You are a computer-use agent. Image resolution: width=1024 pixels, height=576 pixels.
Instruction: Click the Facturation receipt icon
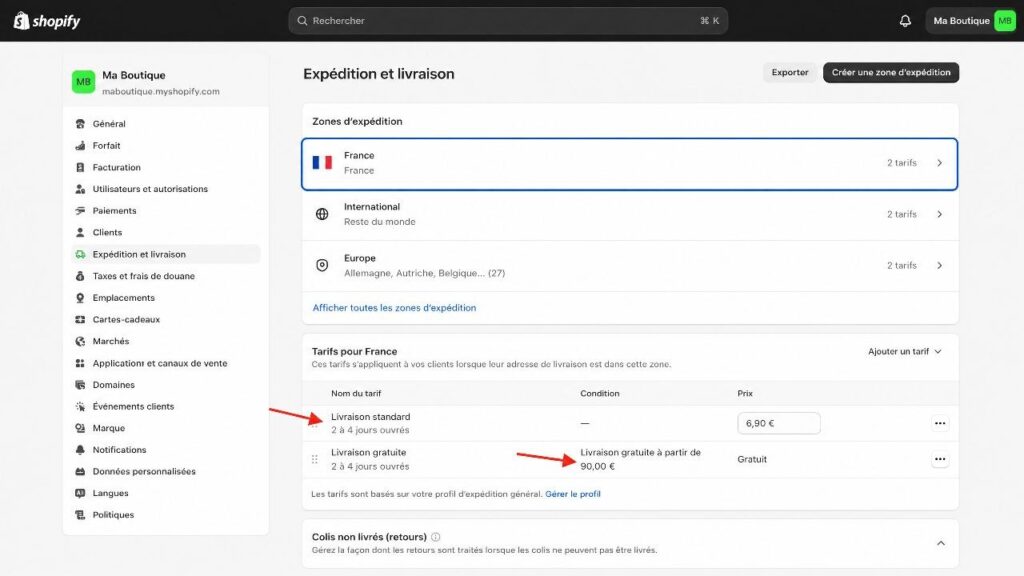pyautogui.click(x=80, y=167)
